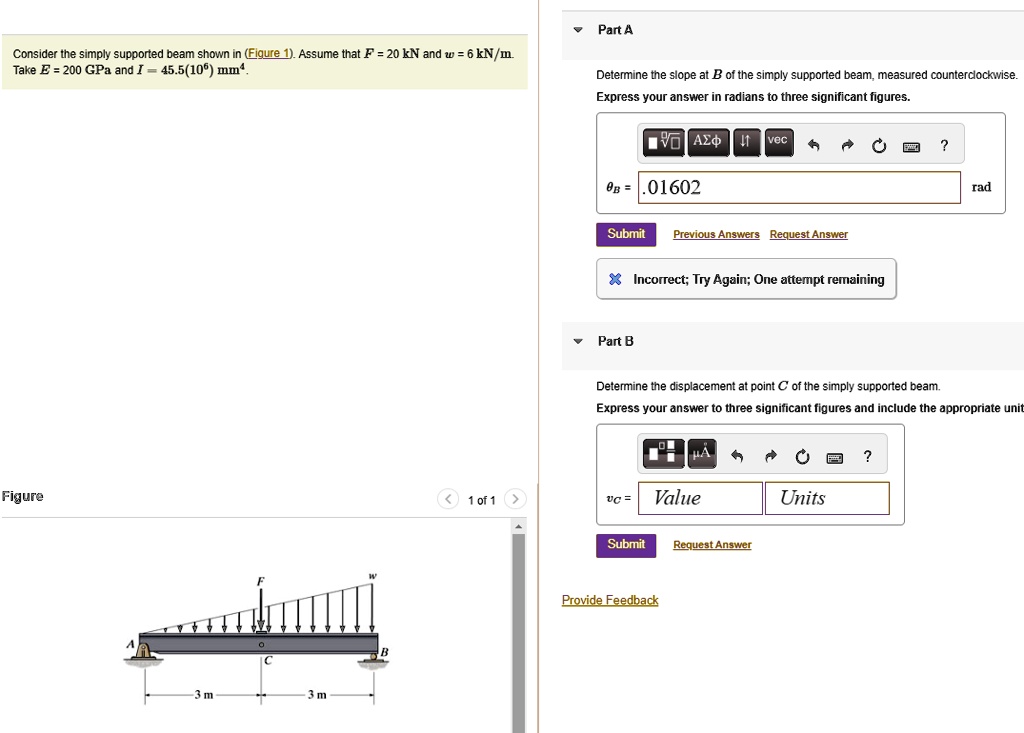This screenshot has height=733, width=1024.
Task: Undo last edit in Part A toolbar
Action: click(813, 145)
